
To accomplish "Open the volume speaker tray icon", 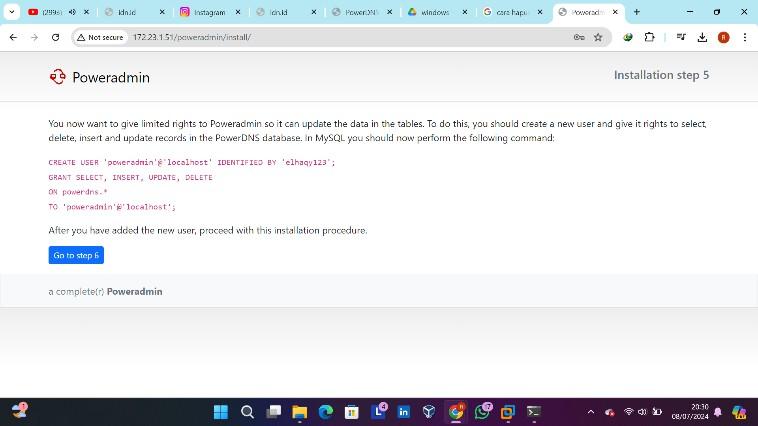I will [x=642, y=411].
